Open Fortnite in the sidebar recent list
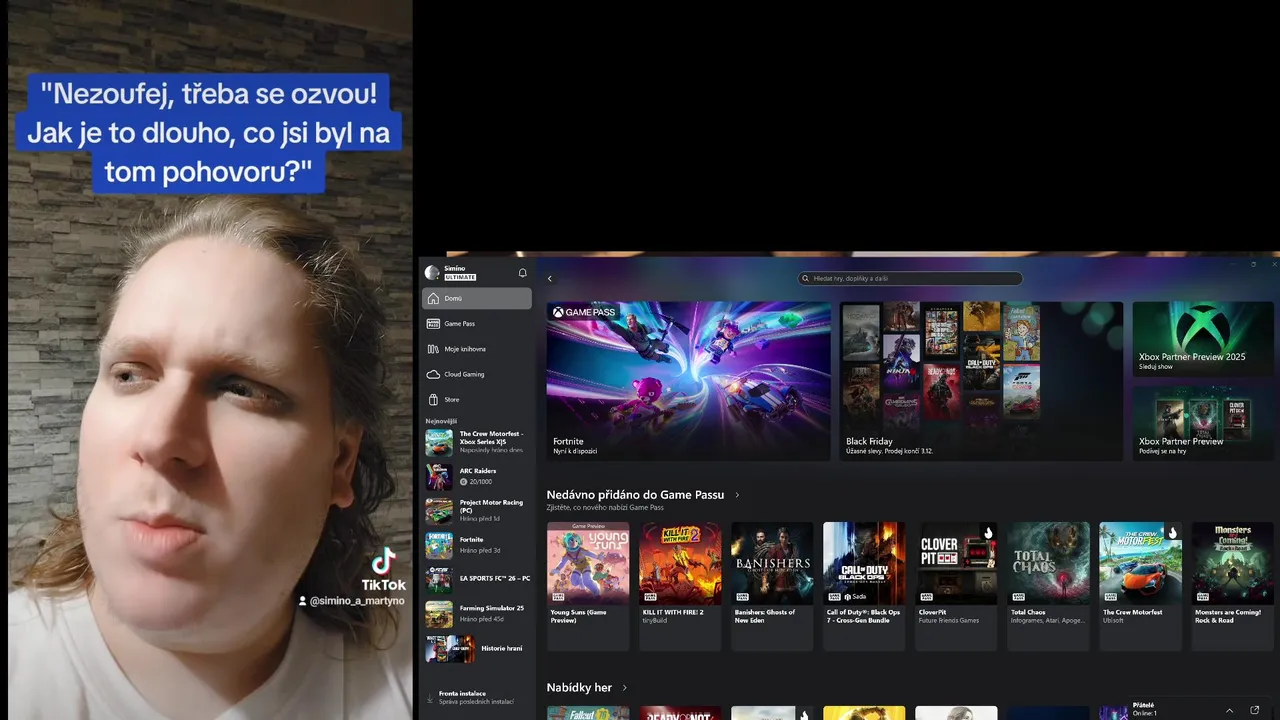 pyautogui.click(x=478, y=545)
